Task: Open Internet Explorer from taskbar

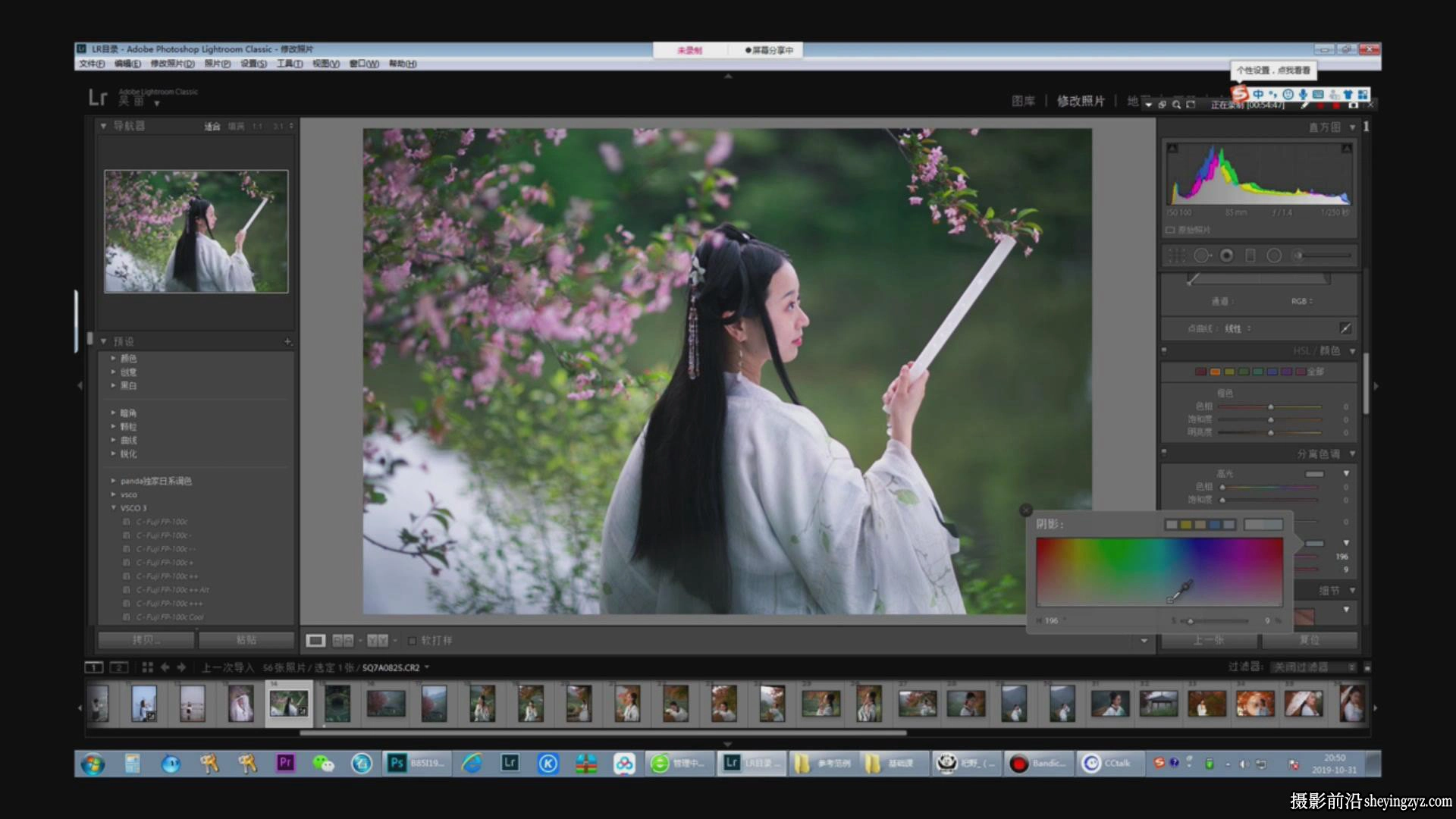Action: coord(472,763)
